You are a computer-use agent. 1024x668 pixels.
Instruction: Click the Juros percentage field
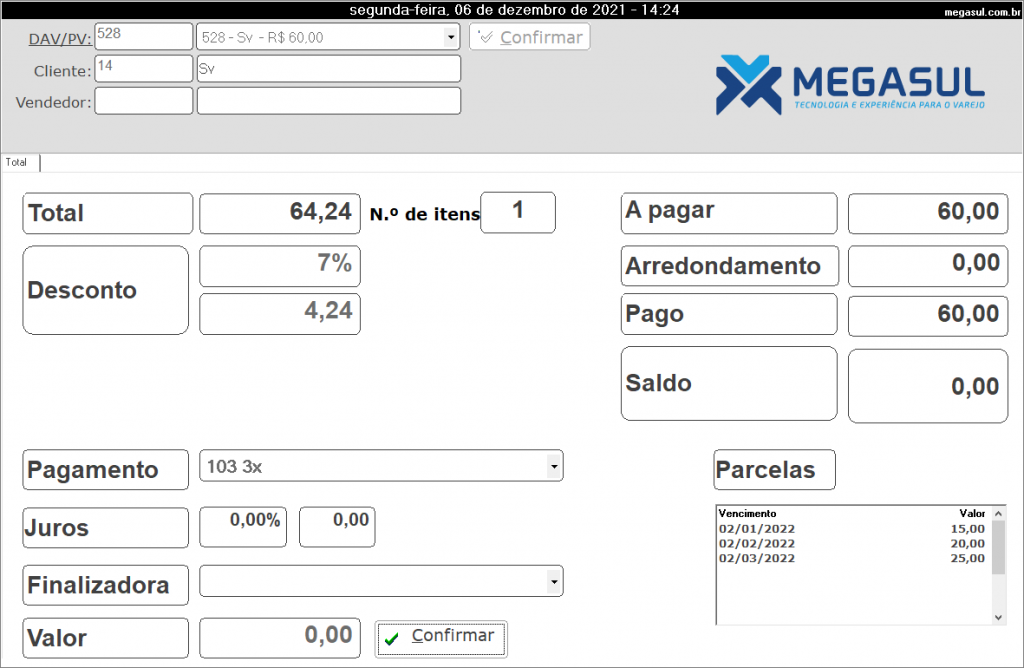pos(243,527)
